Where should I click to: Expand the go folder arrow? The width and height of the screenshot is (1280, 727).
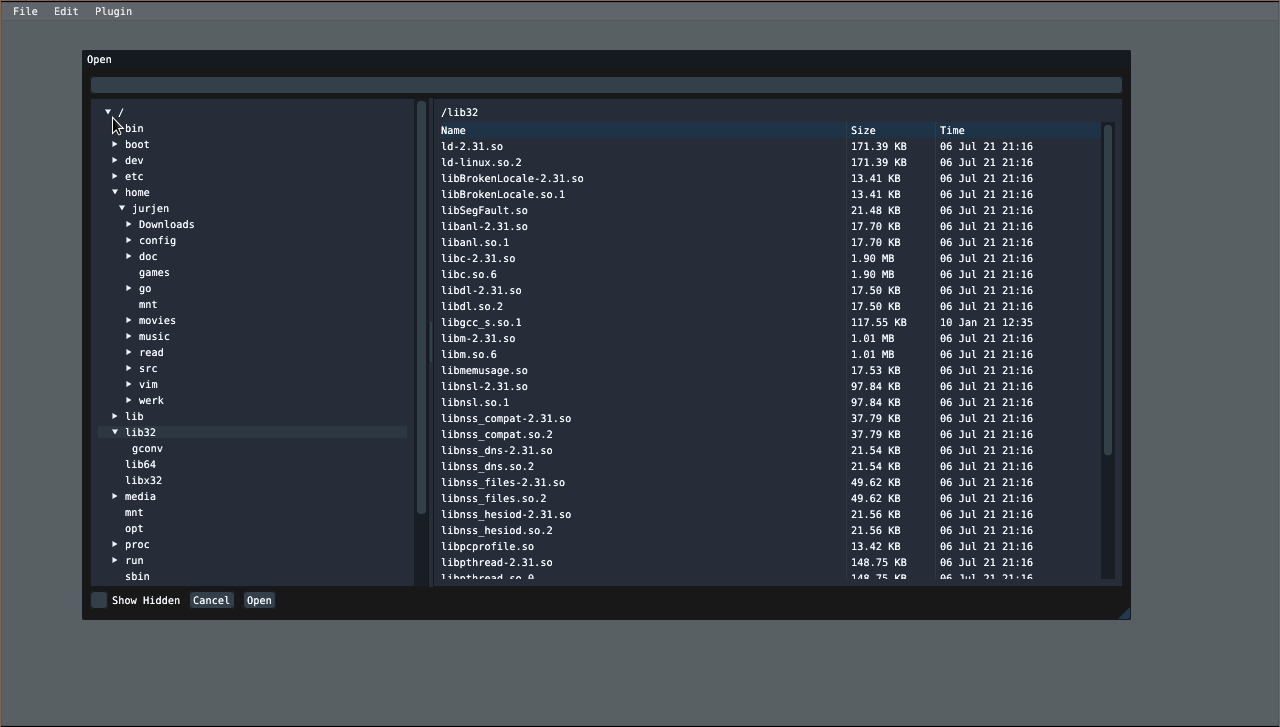pos(129,288)
